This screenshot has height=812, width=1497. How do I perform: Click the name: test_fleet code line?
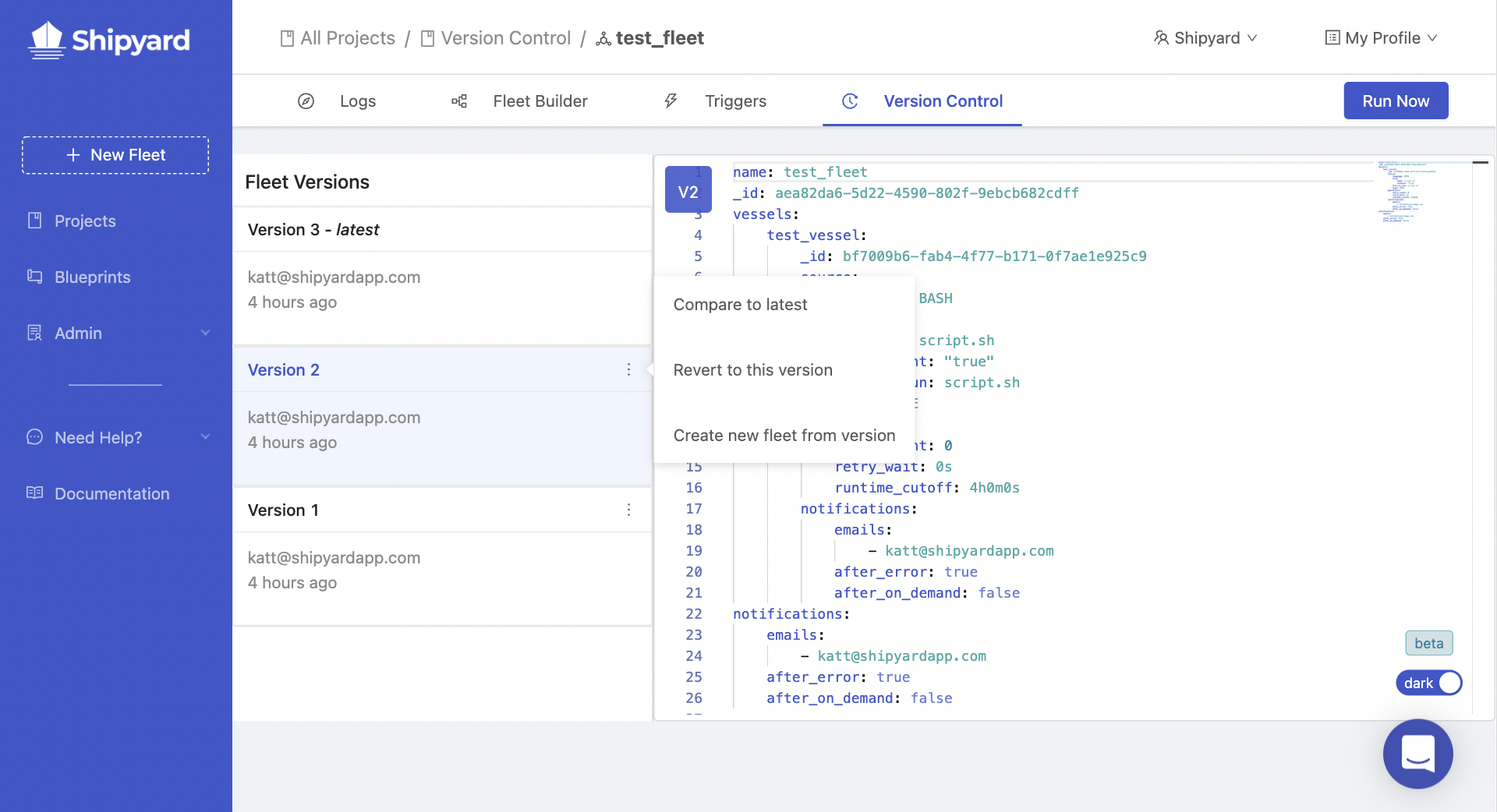(x=800, y=172)
